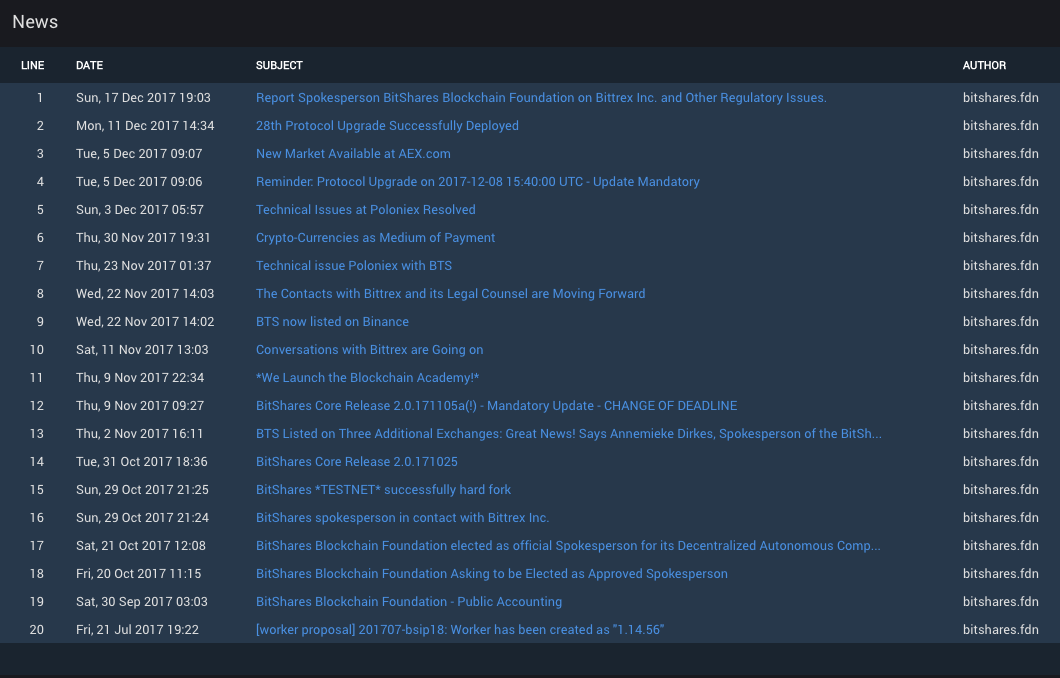
Task: Click date Tue, 5 Dec 2017 09:07
Action: [139, 153]
